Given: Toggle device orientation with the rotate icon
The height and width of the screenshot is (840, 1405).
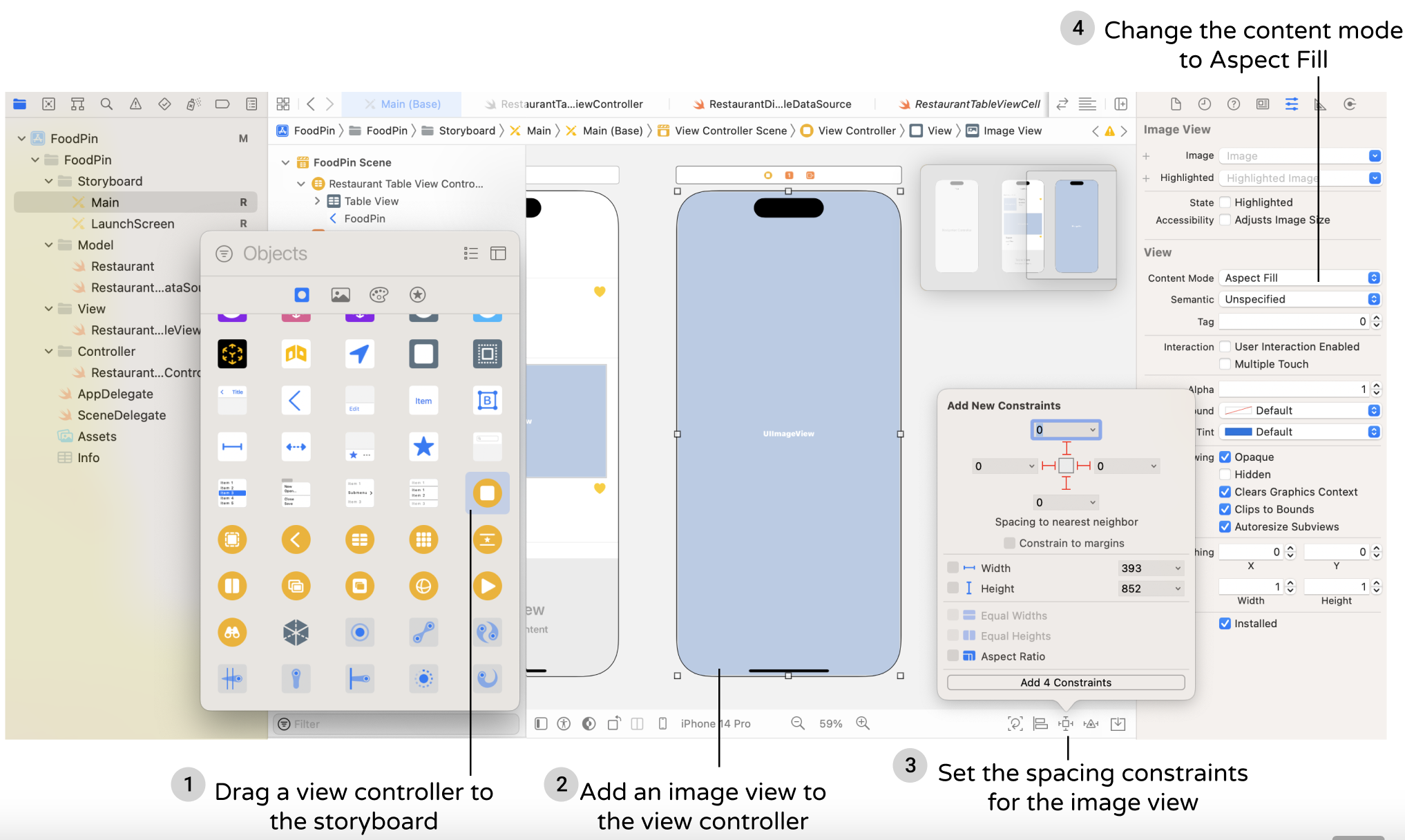Looking at the screenshot, I should coord(613,723).
